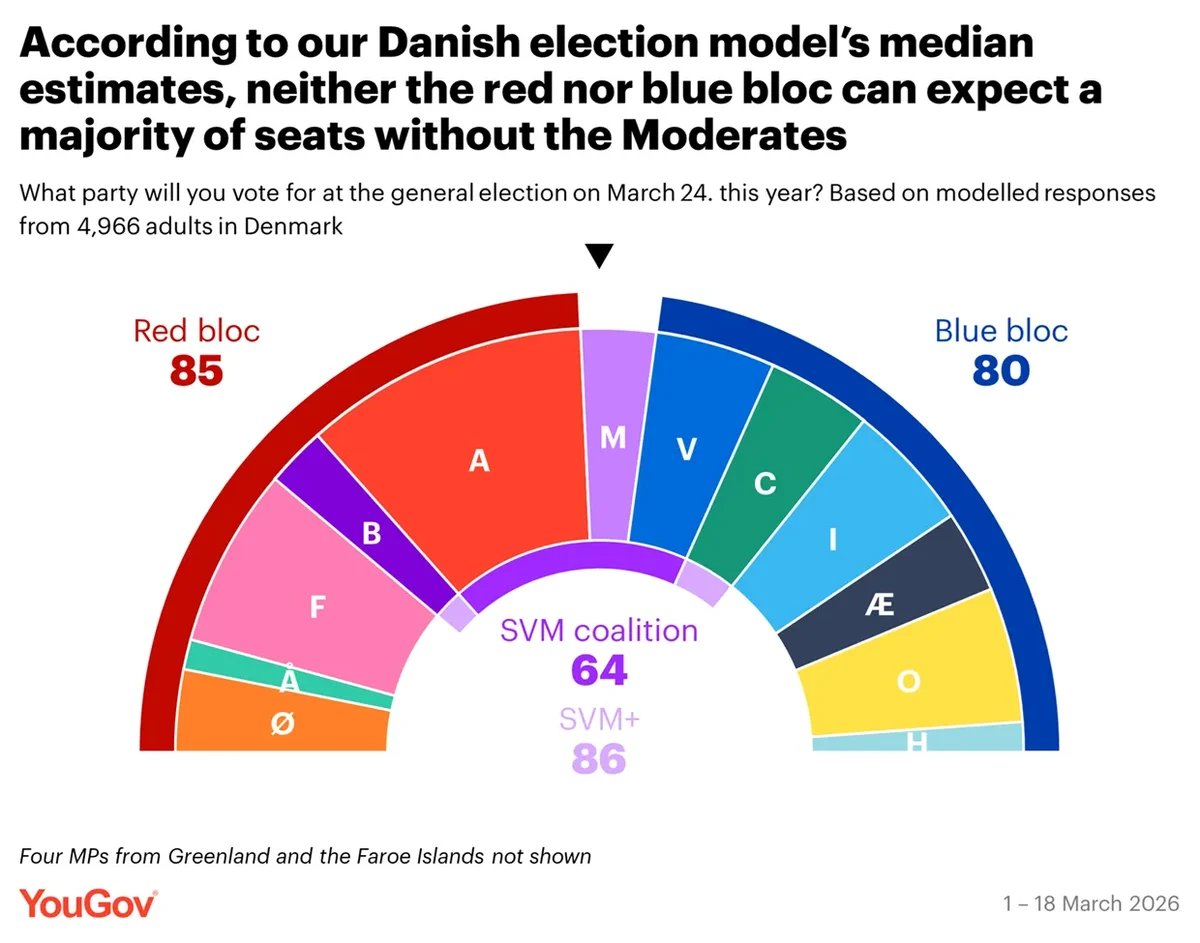
Task: Select the Blue bloc 80 label
Action: point(1001,351)
